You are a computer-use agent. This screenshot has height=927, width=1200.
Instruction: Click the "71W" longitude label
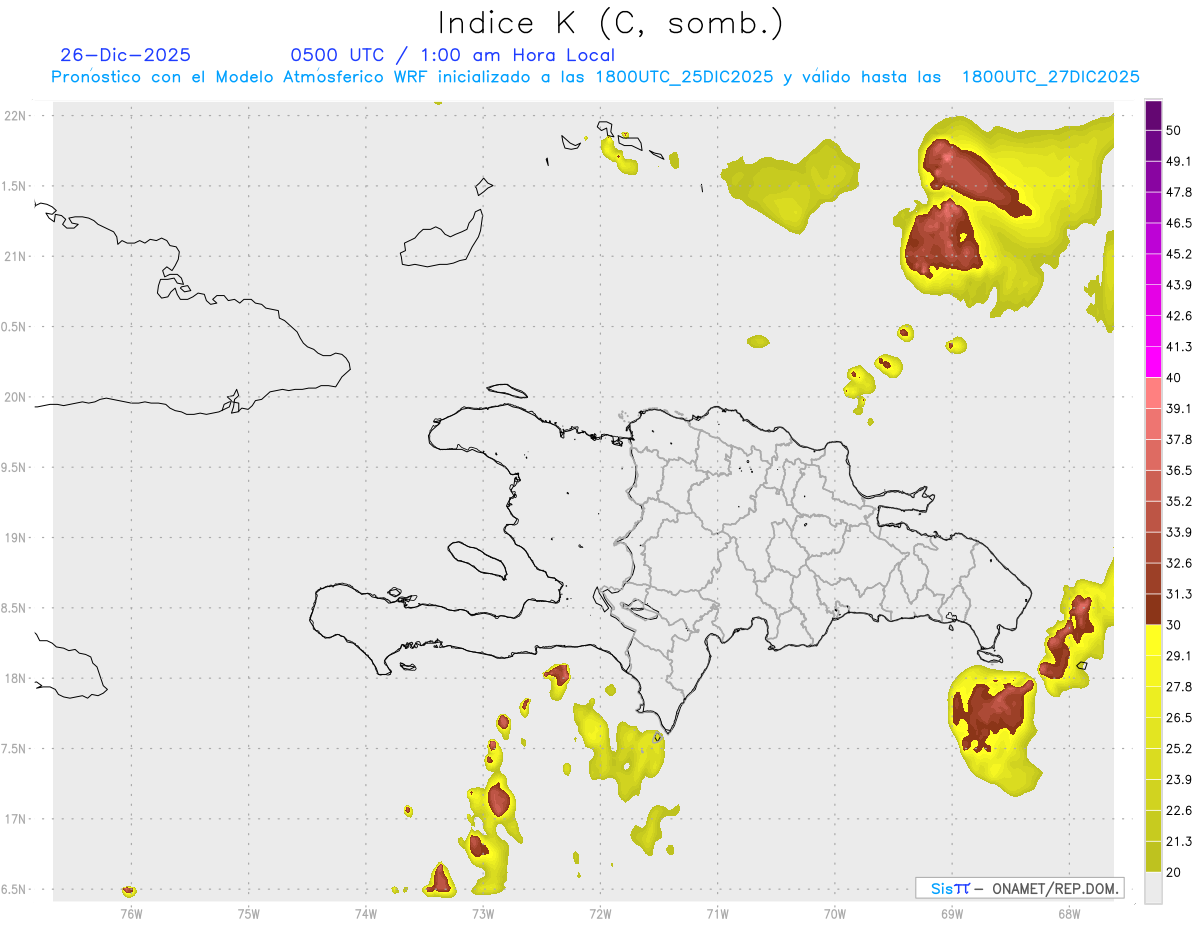717,912
